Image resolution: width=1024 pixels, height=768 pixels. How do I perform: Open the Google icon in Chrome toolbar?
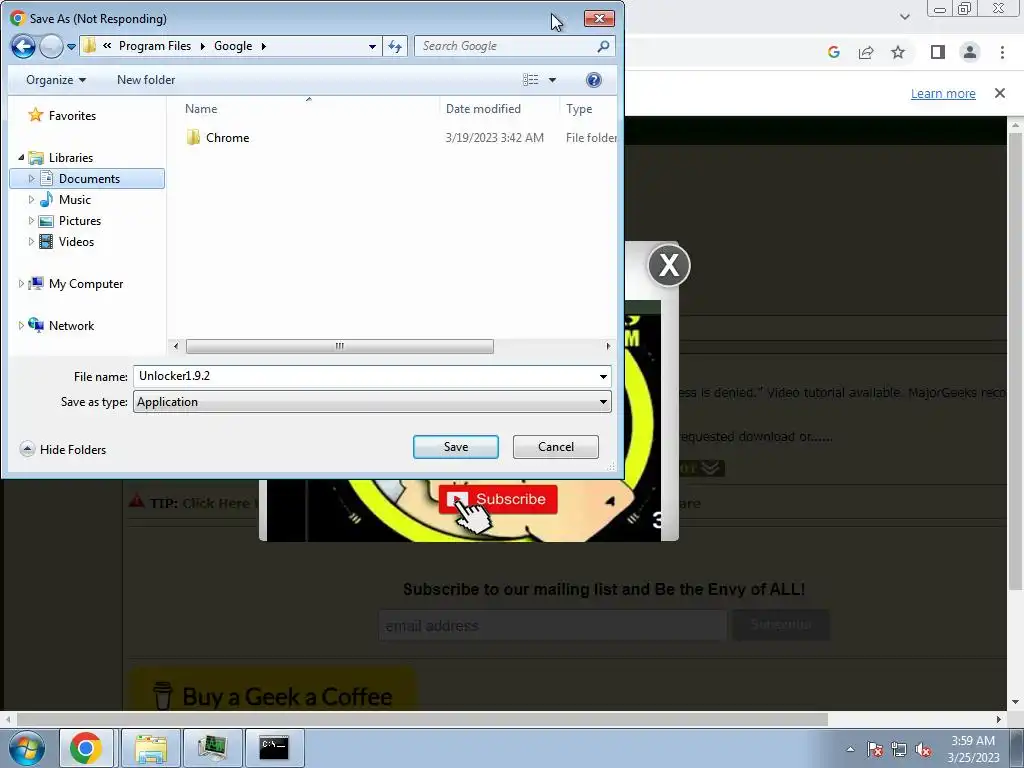(833, 52)
